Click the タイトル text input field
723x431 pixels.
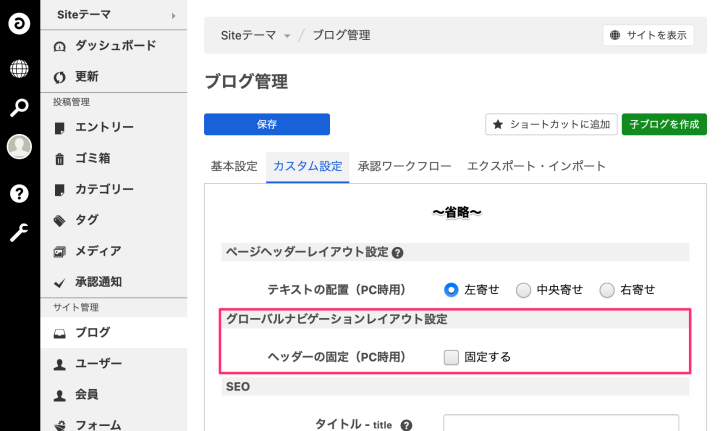pos(561,424)
